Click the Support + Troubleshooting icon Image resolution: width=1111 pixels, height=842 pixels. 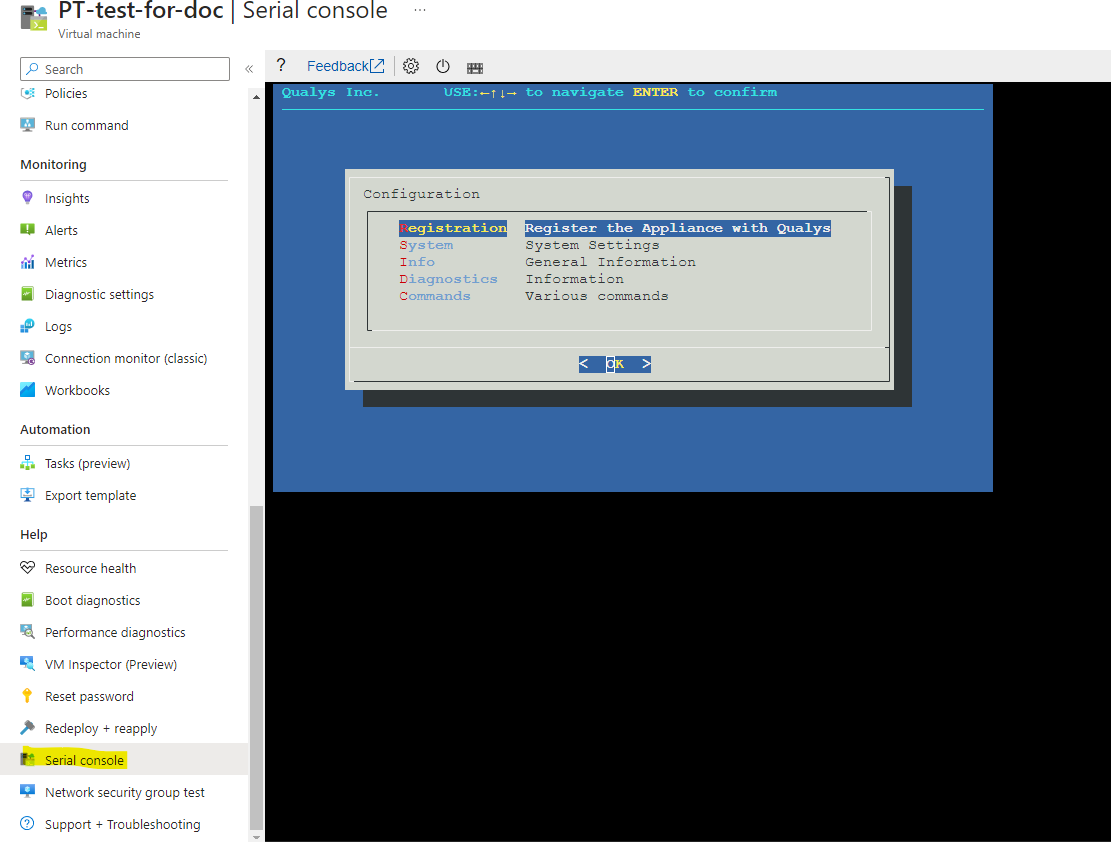[28, 824]
